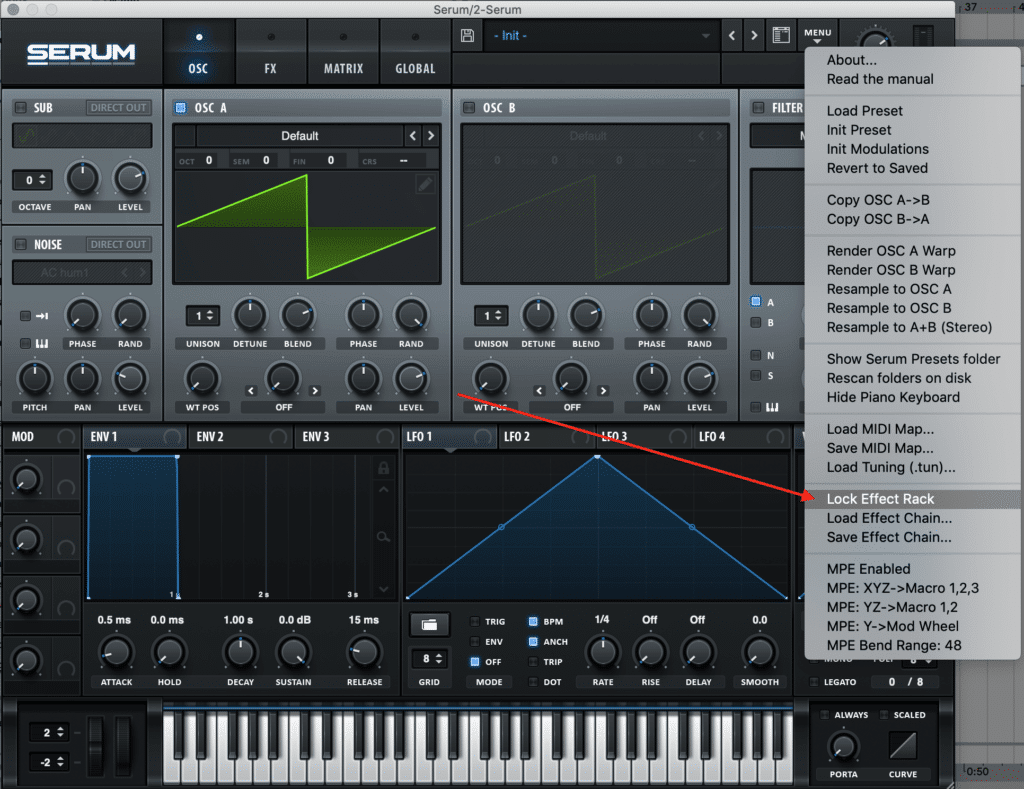Click the envelope scroll down chevron
This screenshot has width=1024, height=789.
pos(383,589)
